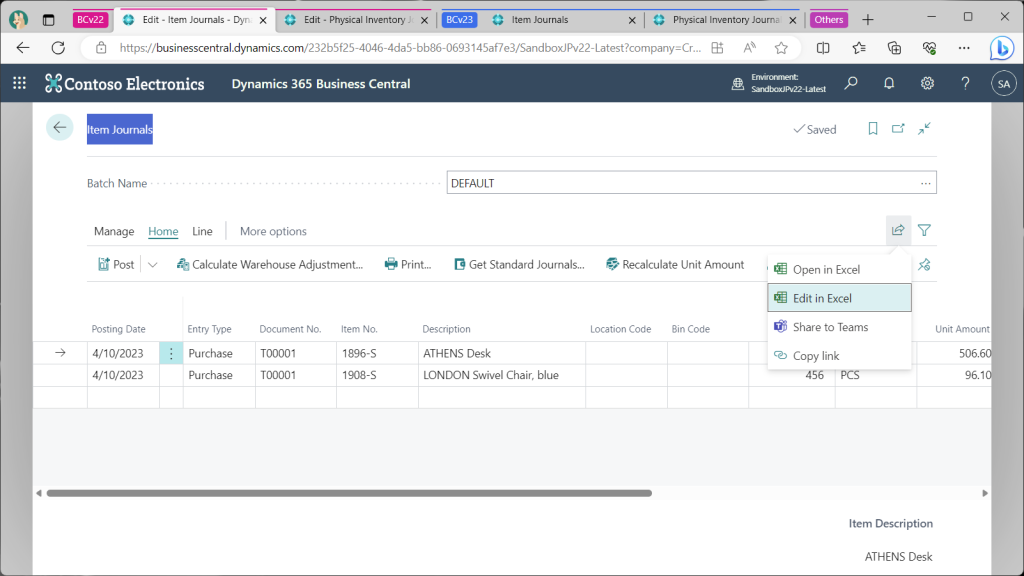Go back in the browser
Screen dimensions: 1024x576
(x=23, y=48)
